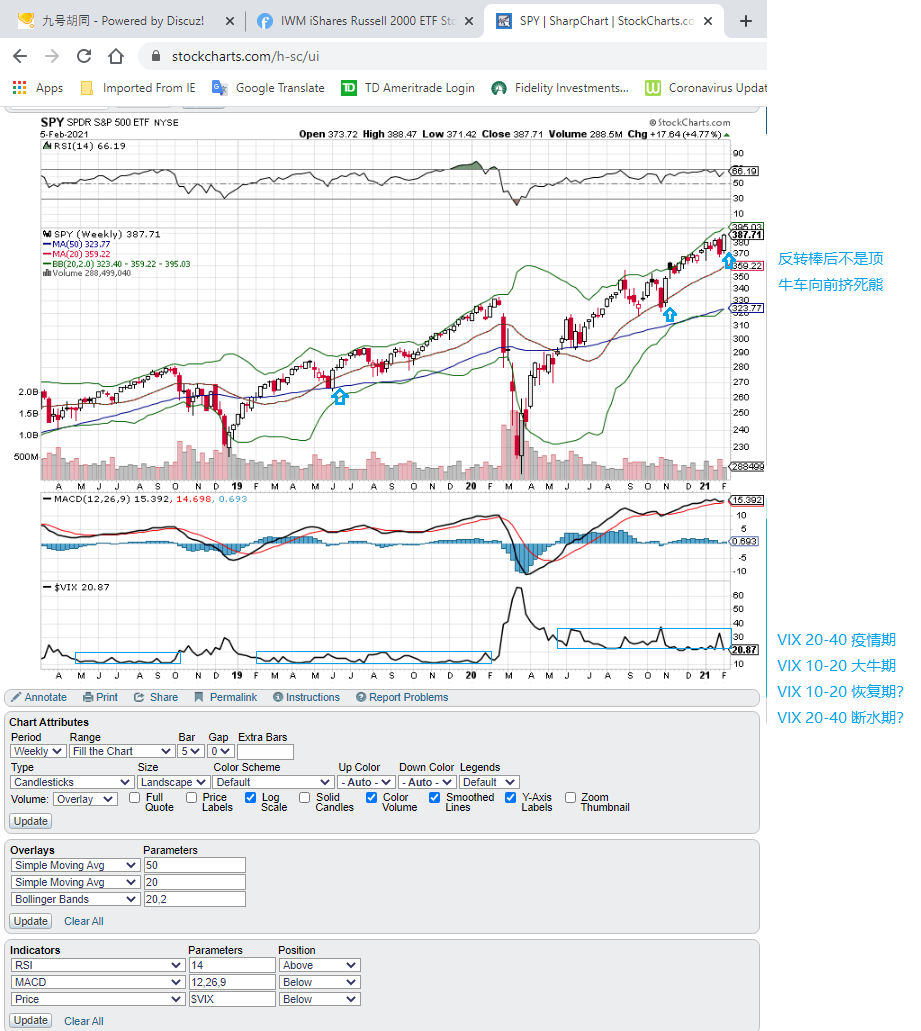Open the Period dropdown set to Weekly
The image size is (921, 1031).
pyautogui.click(x=38, y=751)
